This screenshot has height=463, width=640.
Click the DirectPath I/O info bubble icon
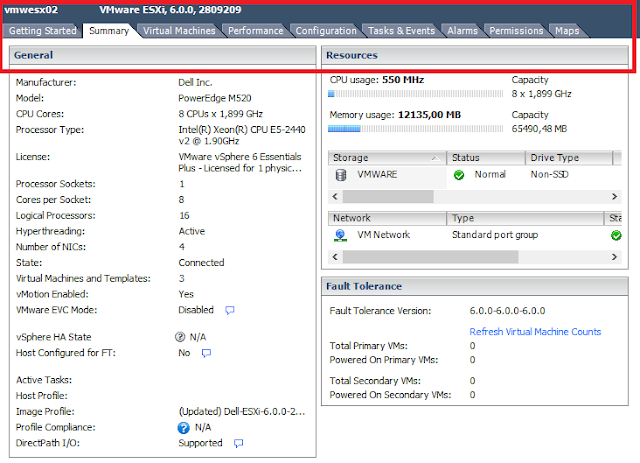point(238,443)
